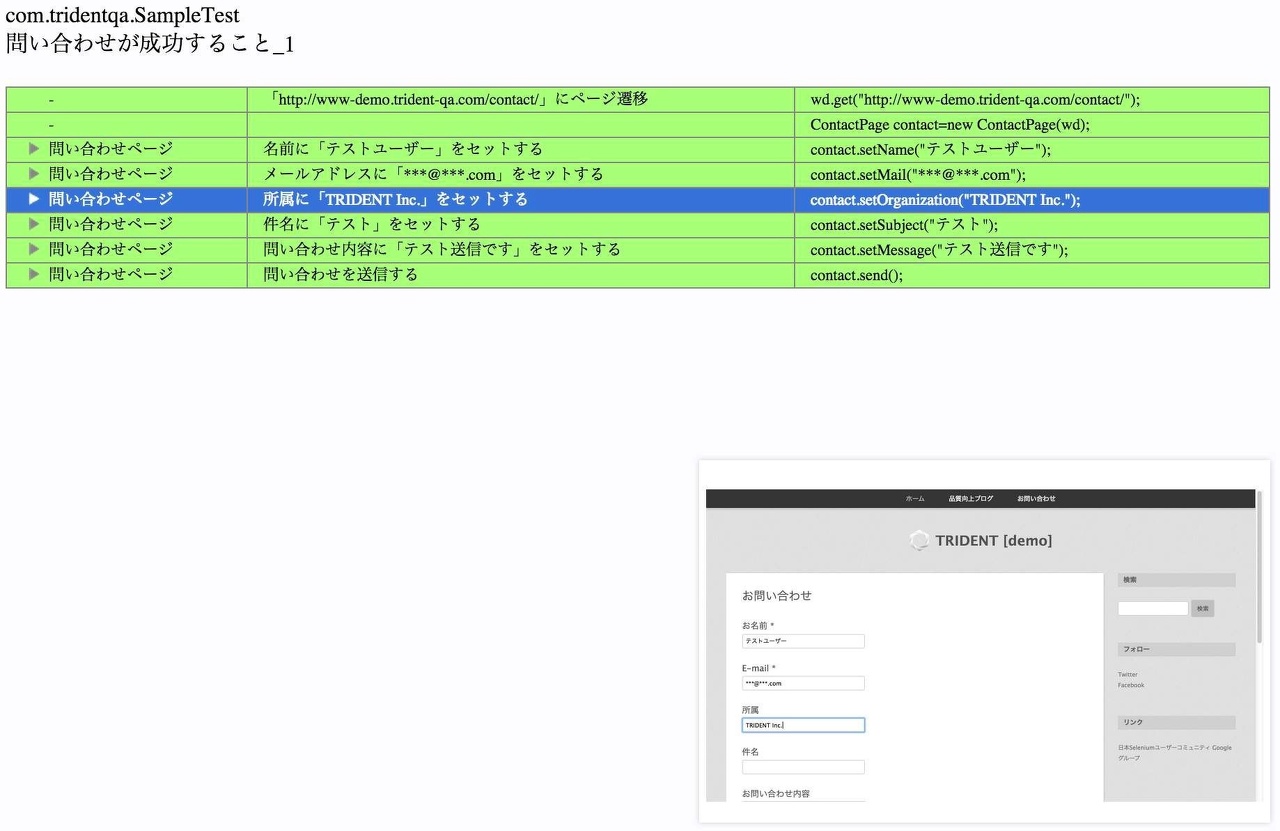Click the 所属 field containing TRIDENT Inc.

pyautogui.click(x=803, y=725)
